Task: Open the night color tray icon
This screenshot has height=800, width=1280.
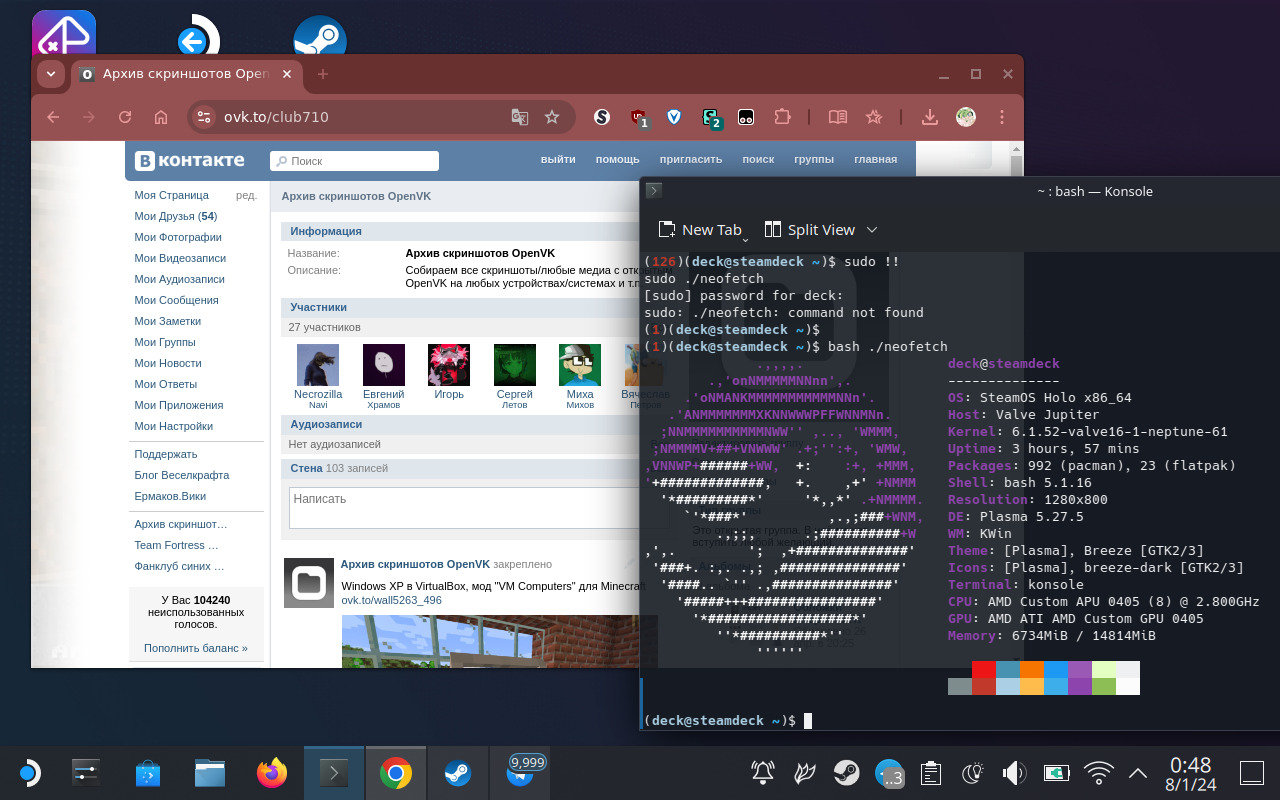Action: 973,773
